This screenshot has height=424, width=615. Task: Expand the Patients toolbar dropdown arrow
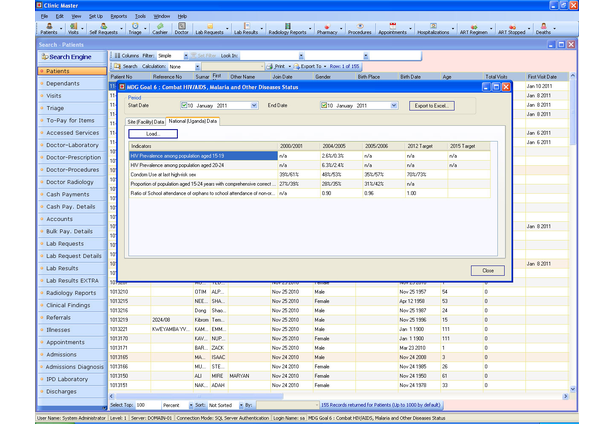[x=61, y=28]
